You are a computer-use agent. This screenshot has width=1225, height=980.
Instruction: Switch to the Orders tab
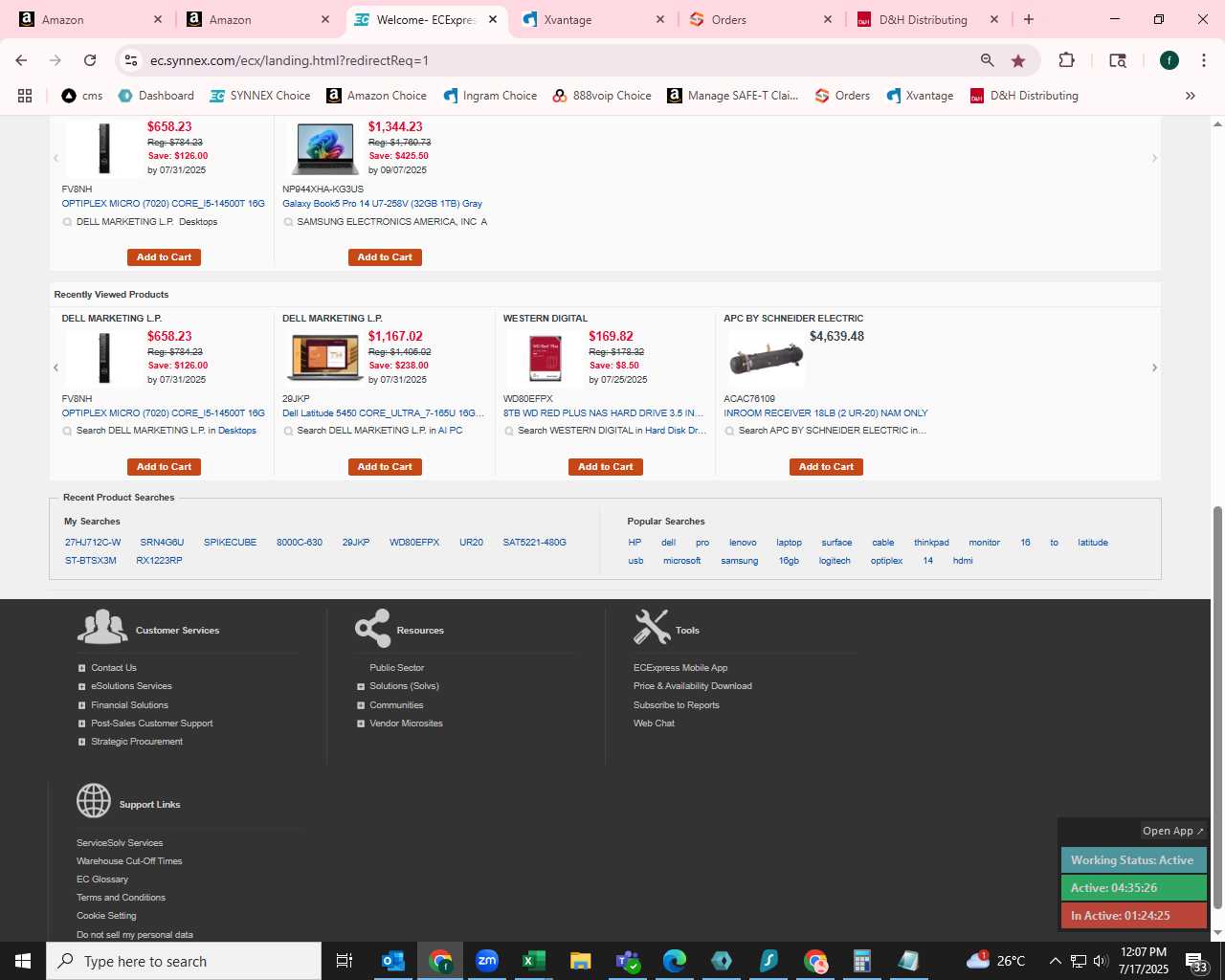[x=761, y=19]
